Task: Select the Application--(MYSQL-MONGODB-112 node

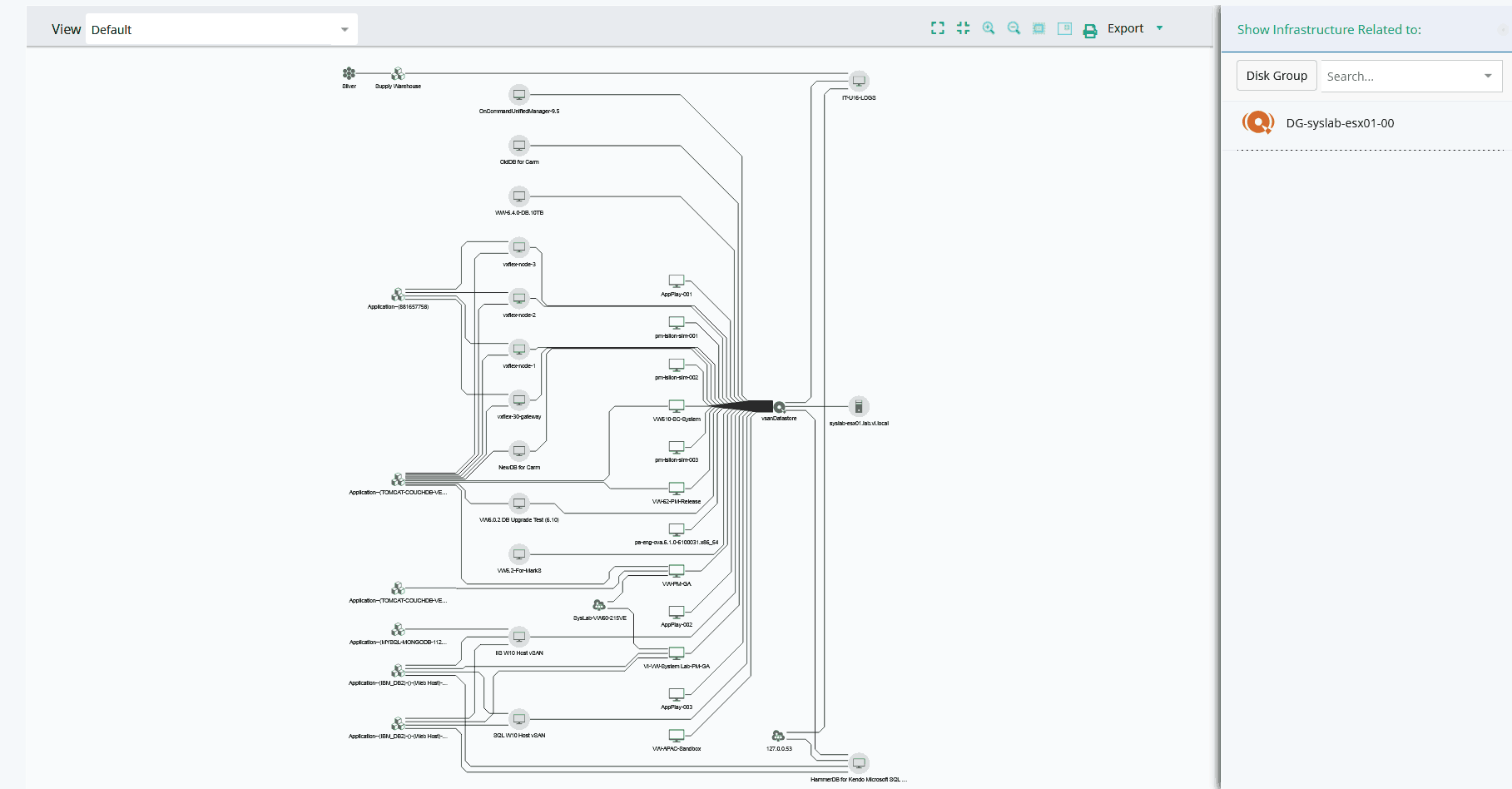Action: 398,630
